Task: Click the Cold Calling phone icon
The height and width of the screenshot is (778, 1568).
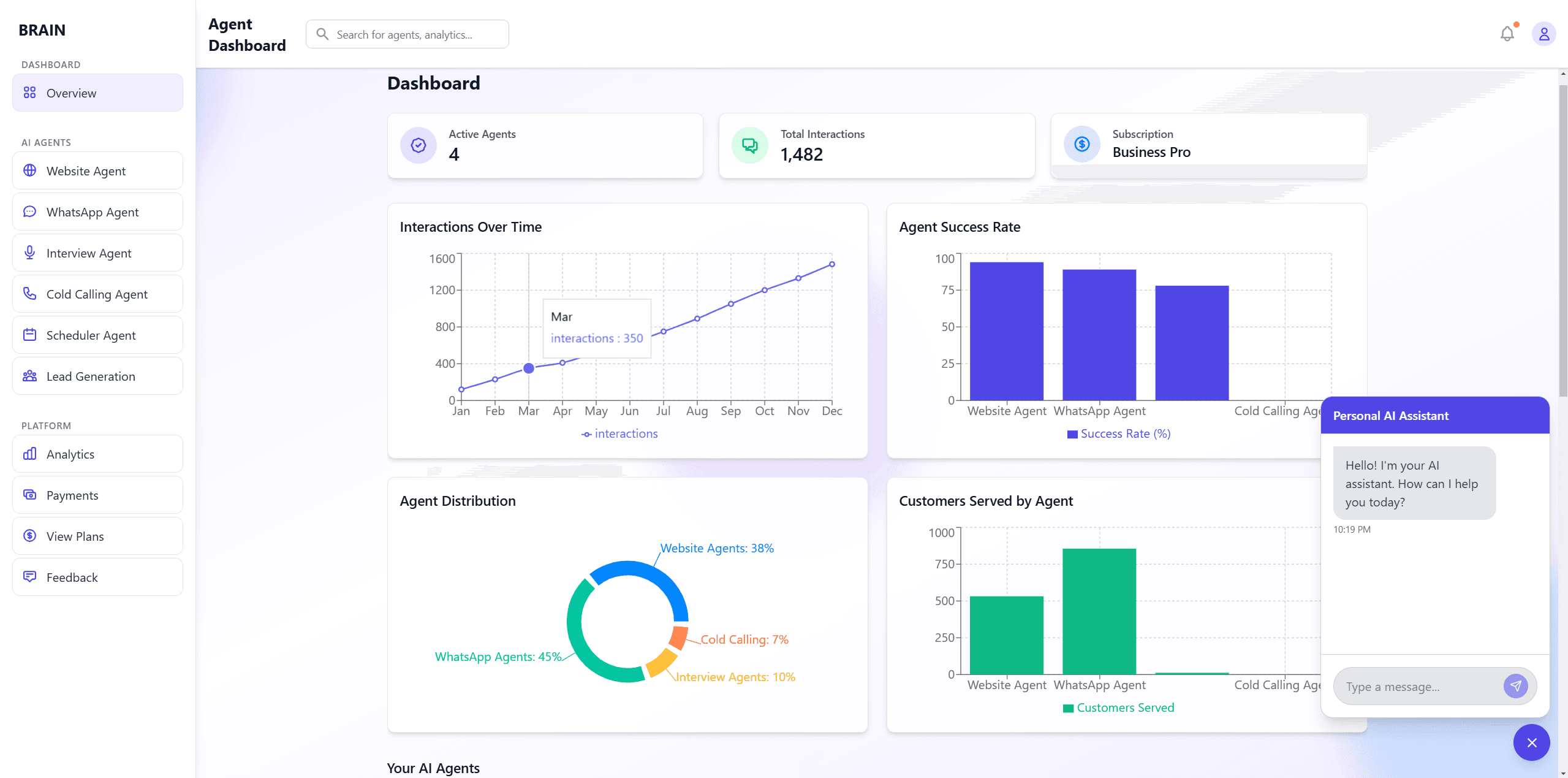Action: pyautogui.click(x=29, y=294)
